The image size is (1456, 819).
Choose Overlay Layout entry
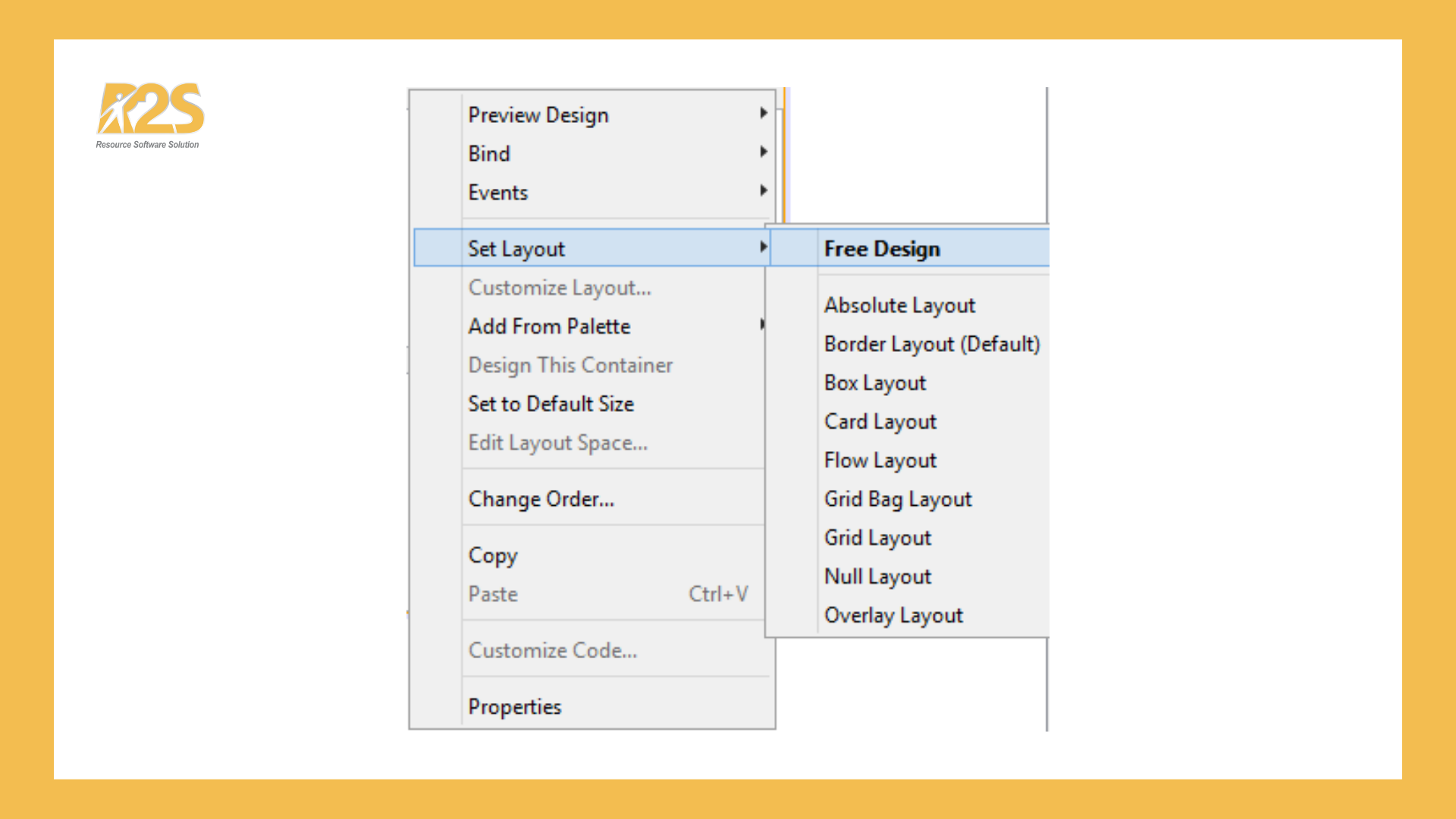[893, 615]
